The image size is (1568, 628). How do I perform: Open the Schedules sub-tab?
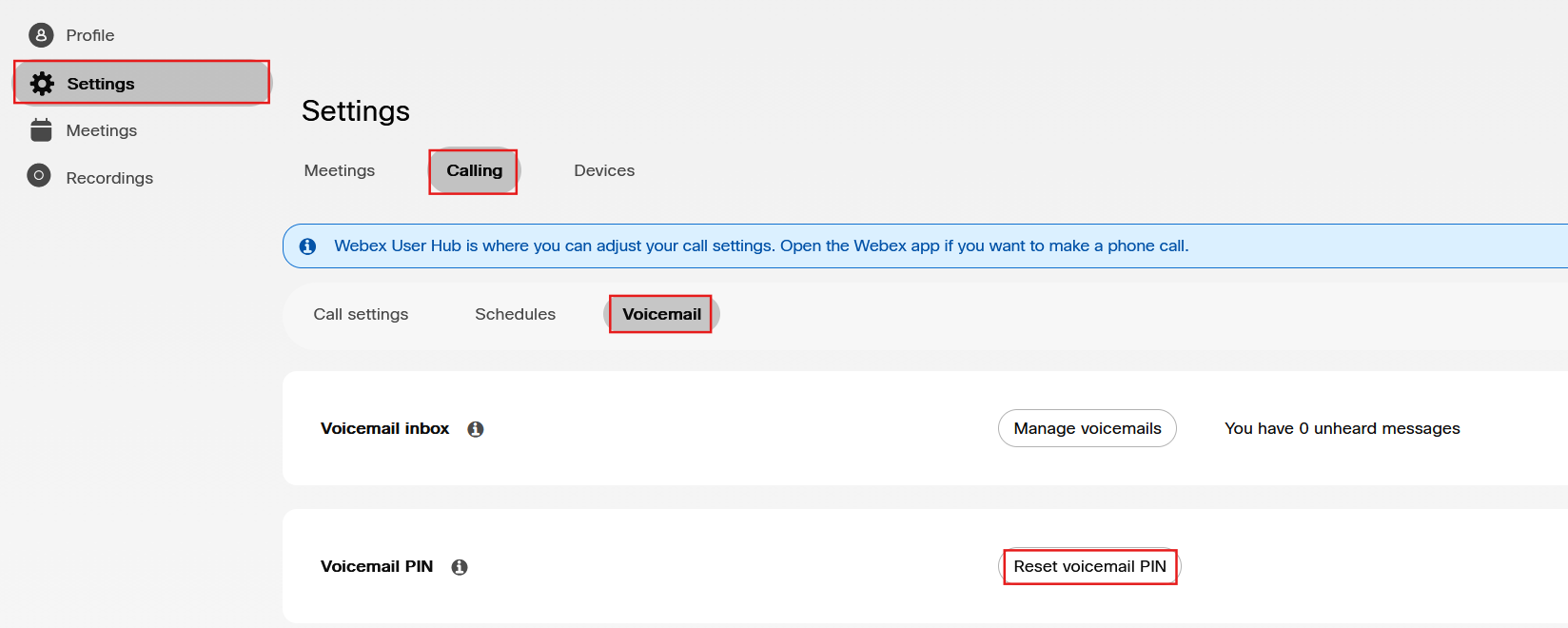[x=515, y=314]
